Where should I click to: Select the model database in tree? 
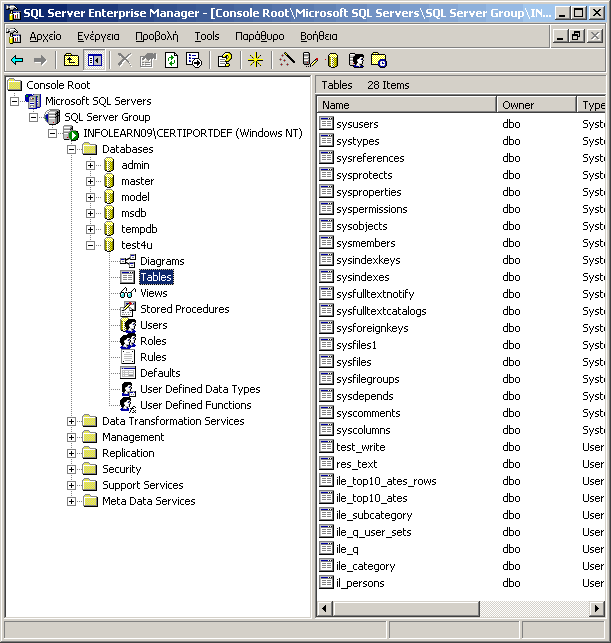[x=135, y=197]
